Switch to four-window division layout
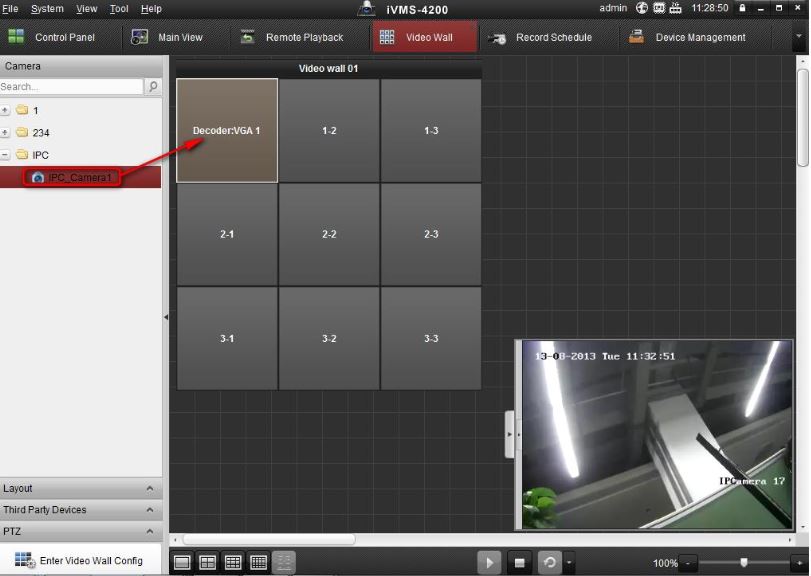 [x=207, y=562]
